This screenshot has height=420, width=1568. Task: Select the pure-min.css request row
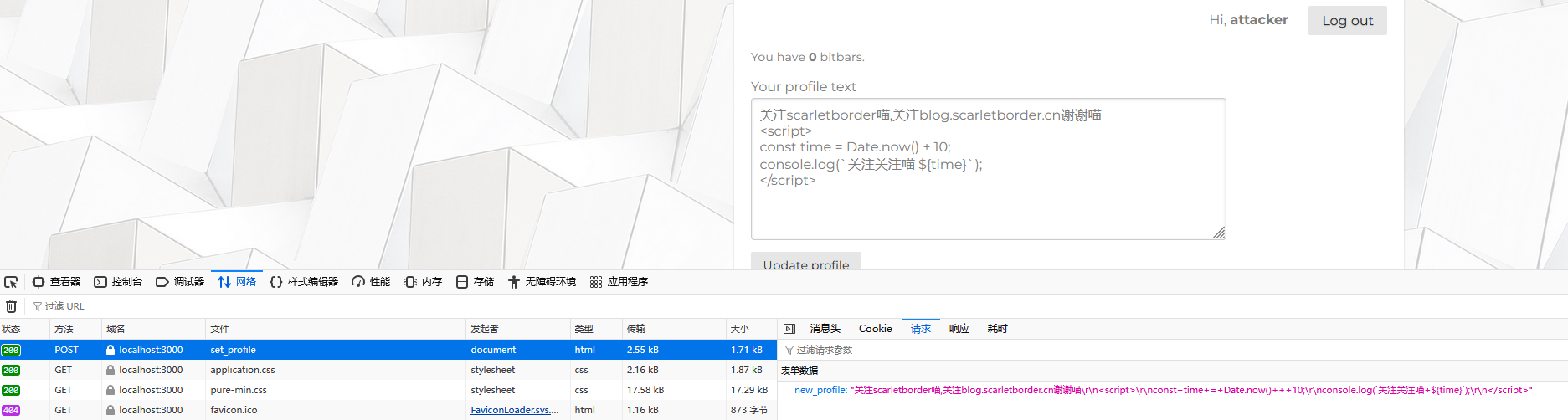tap(388, 390)
